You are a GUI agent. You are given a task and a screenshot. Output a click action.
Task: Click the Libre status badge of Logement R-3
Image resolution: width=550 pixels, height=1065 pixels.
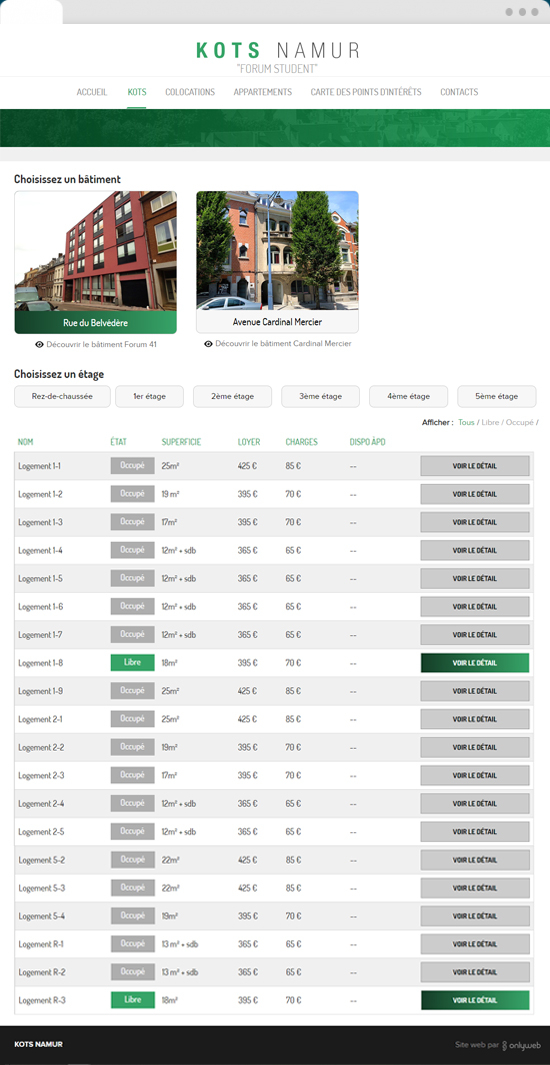point(132,1000)
